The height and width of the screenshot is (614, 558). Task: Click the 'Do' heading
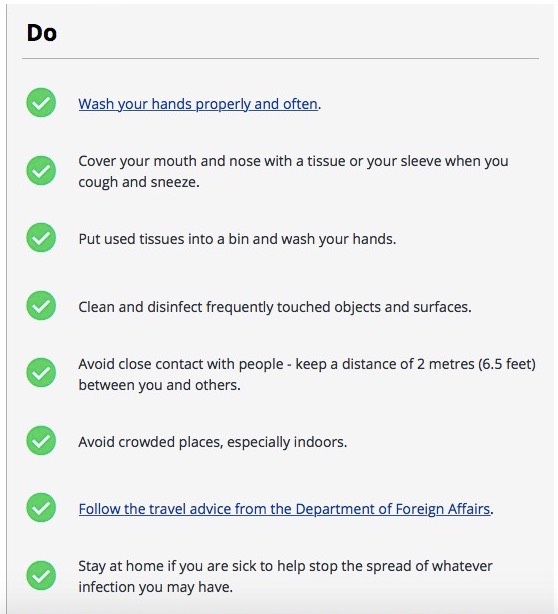(x=42, y=33)
